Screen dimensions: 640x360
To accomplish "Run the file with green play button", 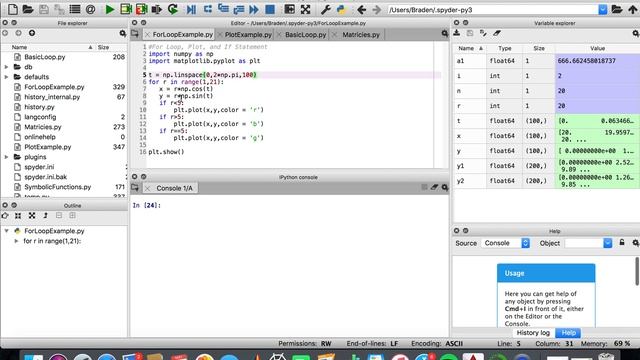I will point(109,9).
